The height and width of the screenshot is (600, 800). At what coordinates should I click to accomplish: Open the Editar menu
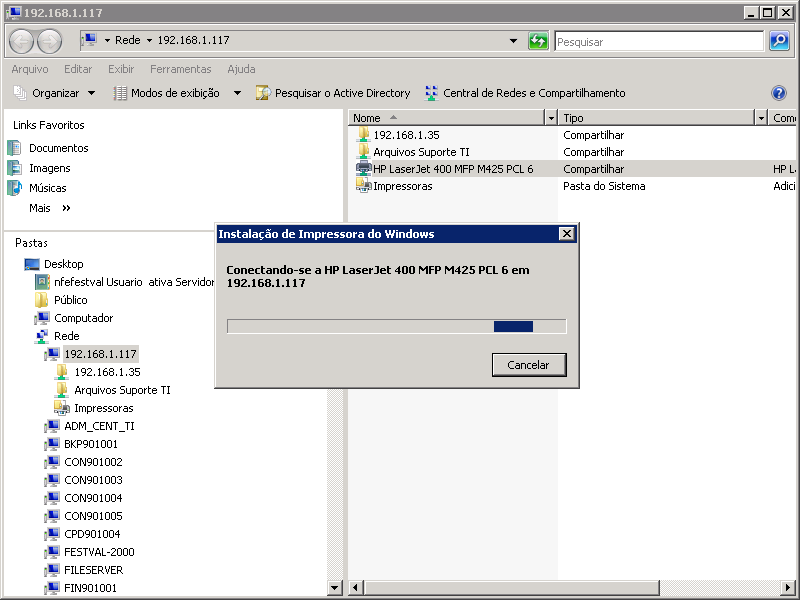click(78, 69)
